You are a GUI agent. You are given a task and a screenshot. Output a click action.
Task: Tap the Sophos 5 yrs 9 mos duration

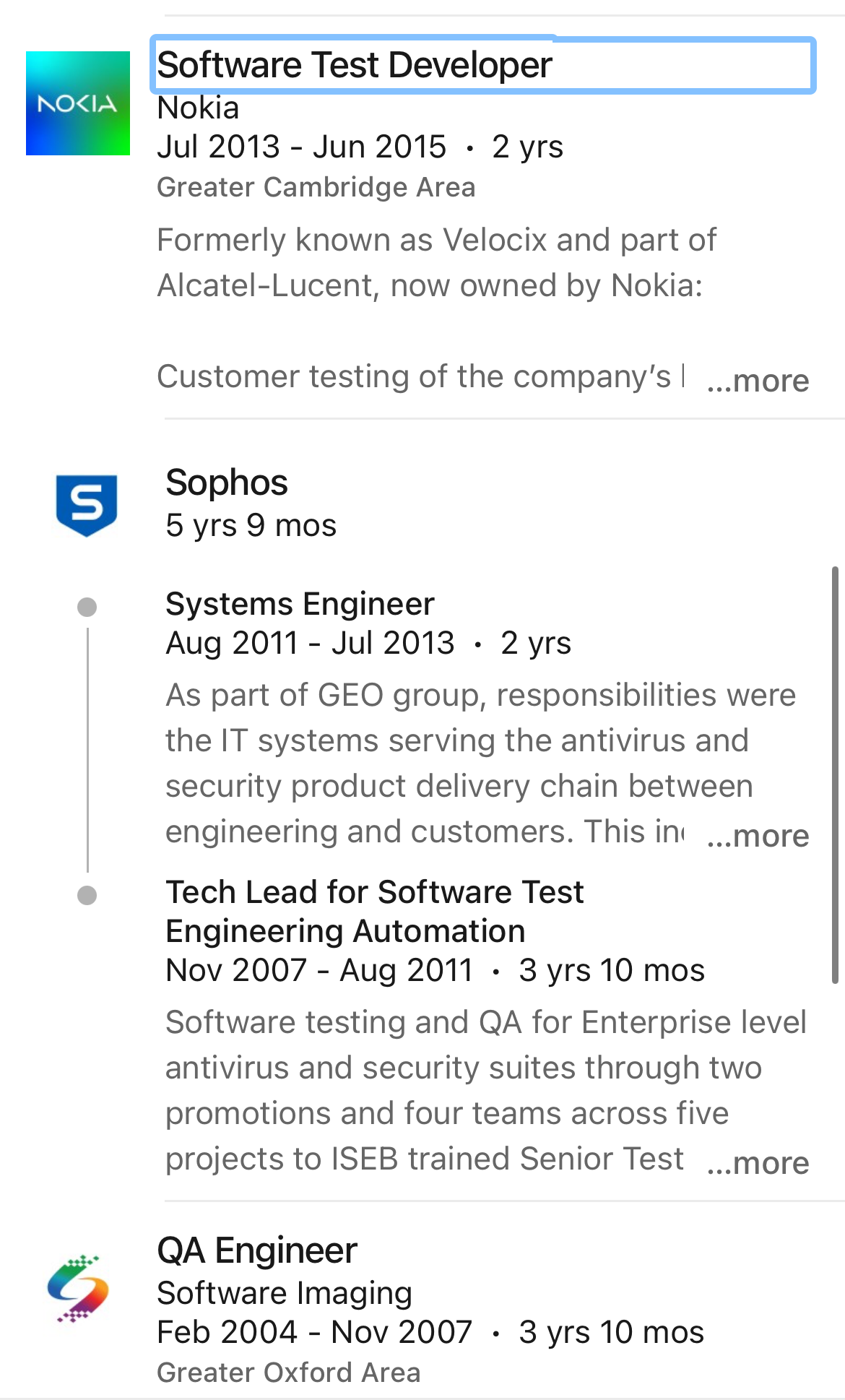(x=251, y=526)
